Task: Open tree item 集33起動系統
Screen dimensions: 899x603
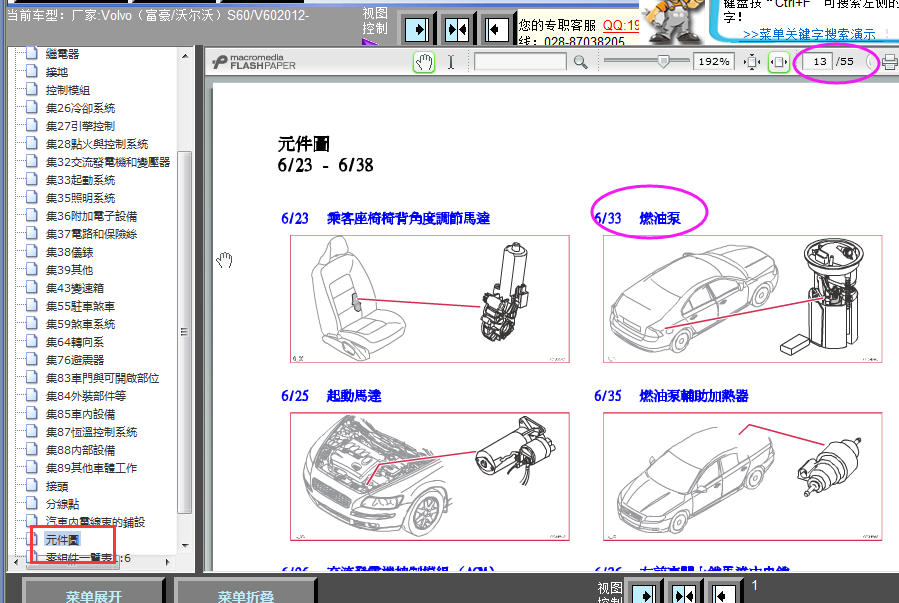Action: coord(80,180)
